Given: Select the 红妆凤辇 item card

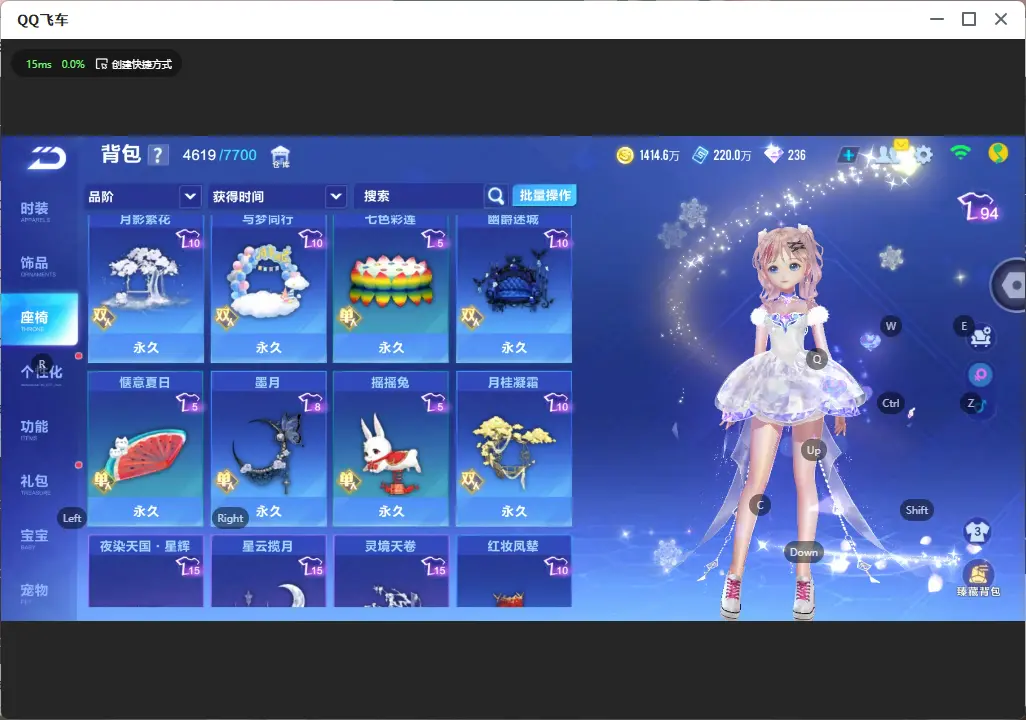Looking at the screenshot, I should click(514, 571).
